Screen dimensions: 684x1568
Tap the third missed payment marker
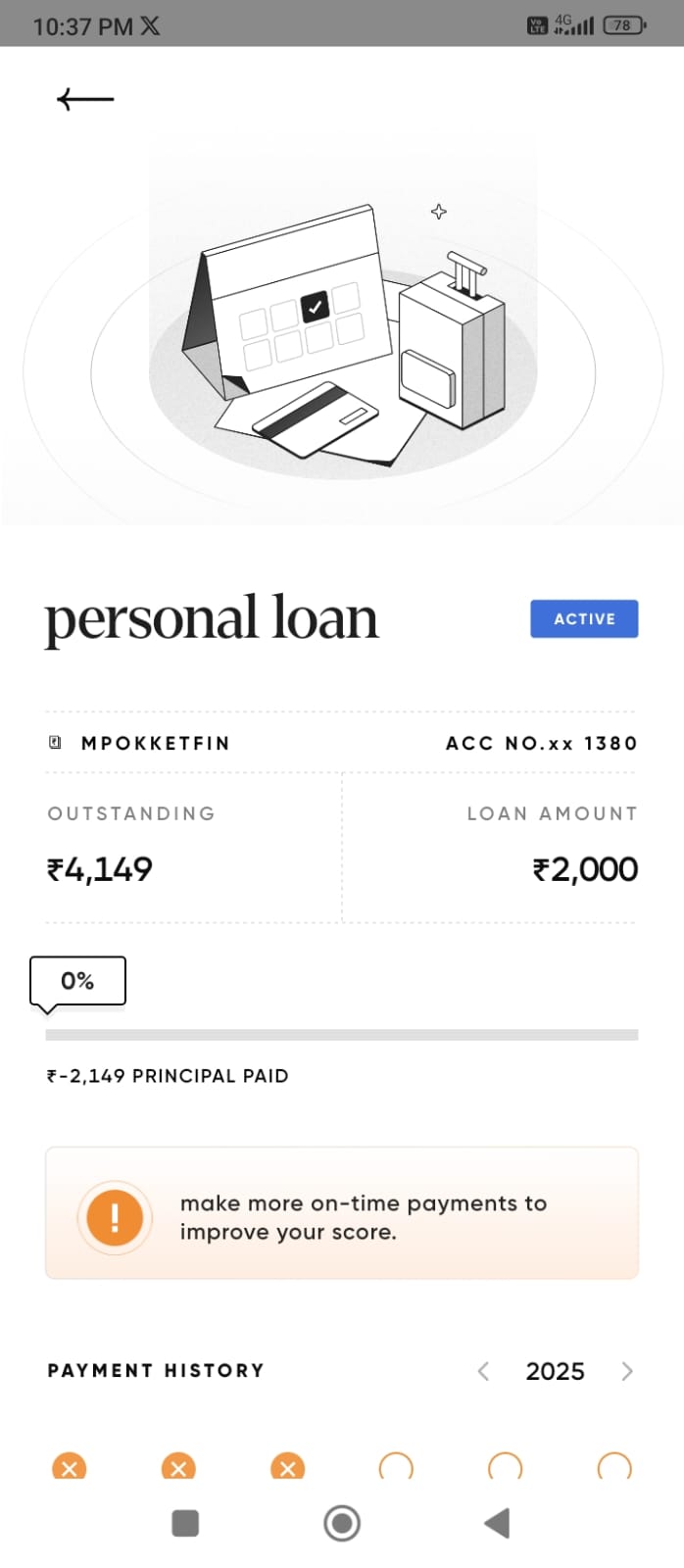tap(287, 1467)
